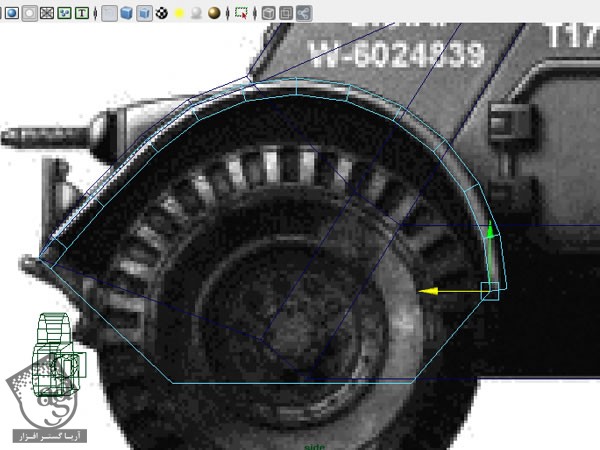Toggle shadows white sphere icon
Screen dimensions: 600x450
click(196, 14)
